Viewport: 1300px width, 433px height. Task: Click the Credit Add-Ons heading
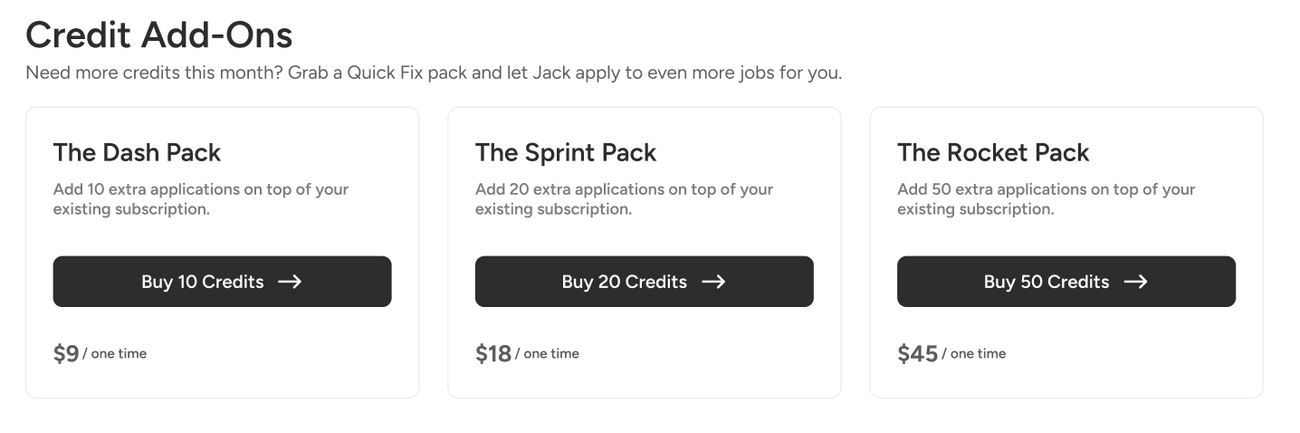click(x=159, y=36)
